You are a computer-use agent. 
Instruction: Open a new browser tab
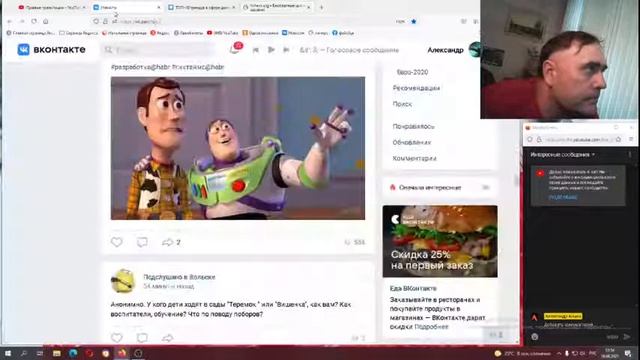coord(321,7)
